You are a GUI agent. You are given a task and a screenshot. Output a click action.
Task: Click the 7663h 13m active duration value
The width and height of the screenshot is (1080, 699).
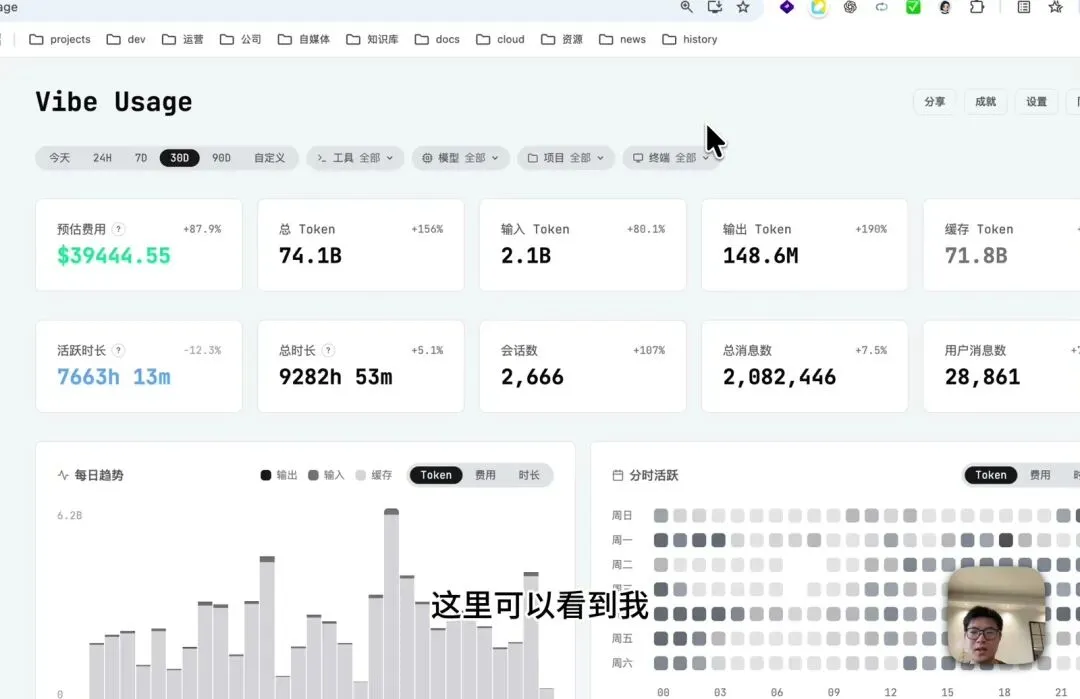pos(114,377)
